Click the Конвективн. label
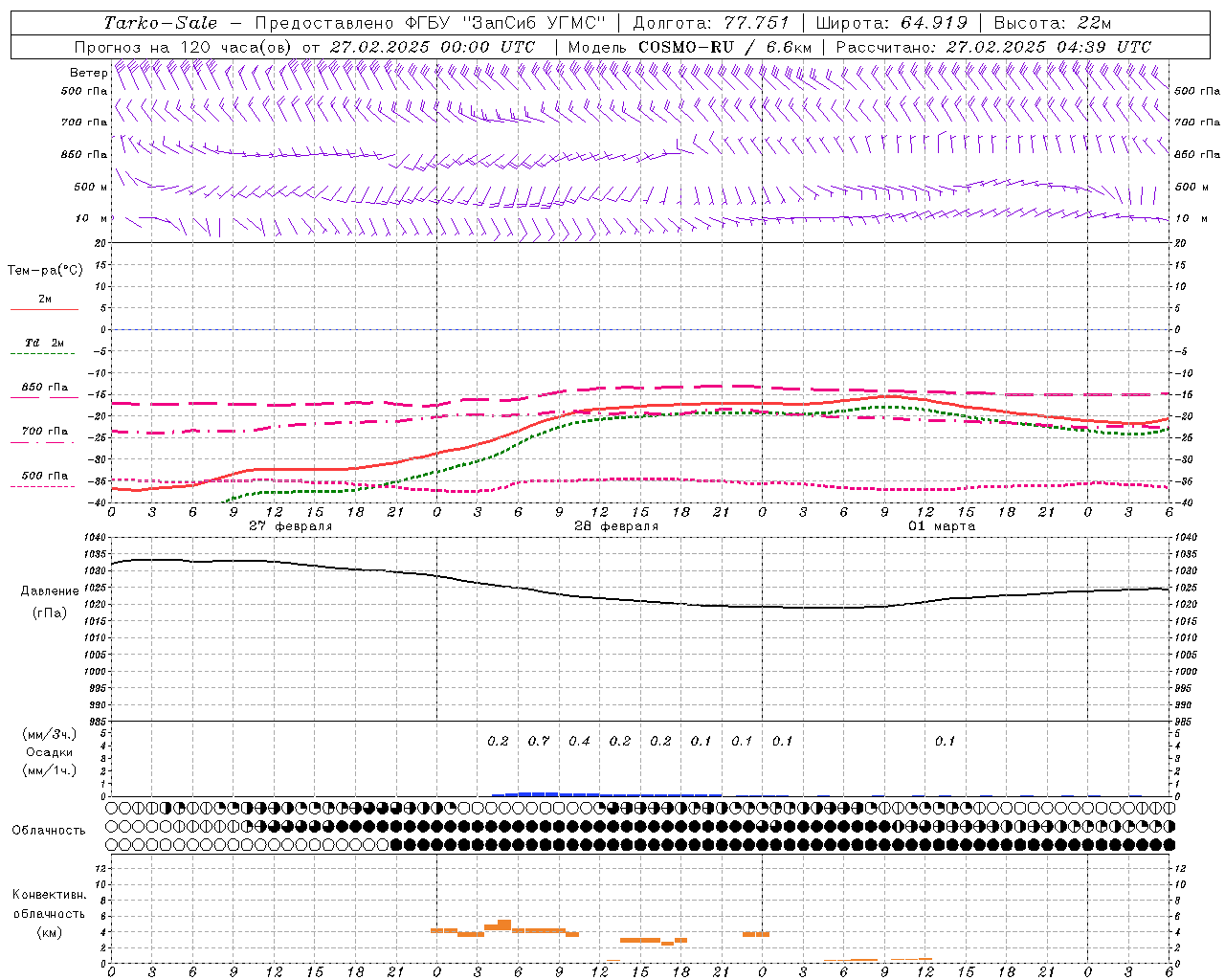 [49, 895]
